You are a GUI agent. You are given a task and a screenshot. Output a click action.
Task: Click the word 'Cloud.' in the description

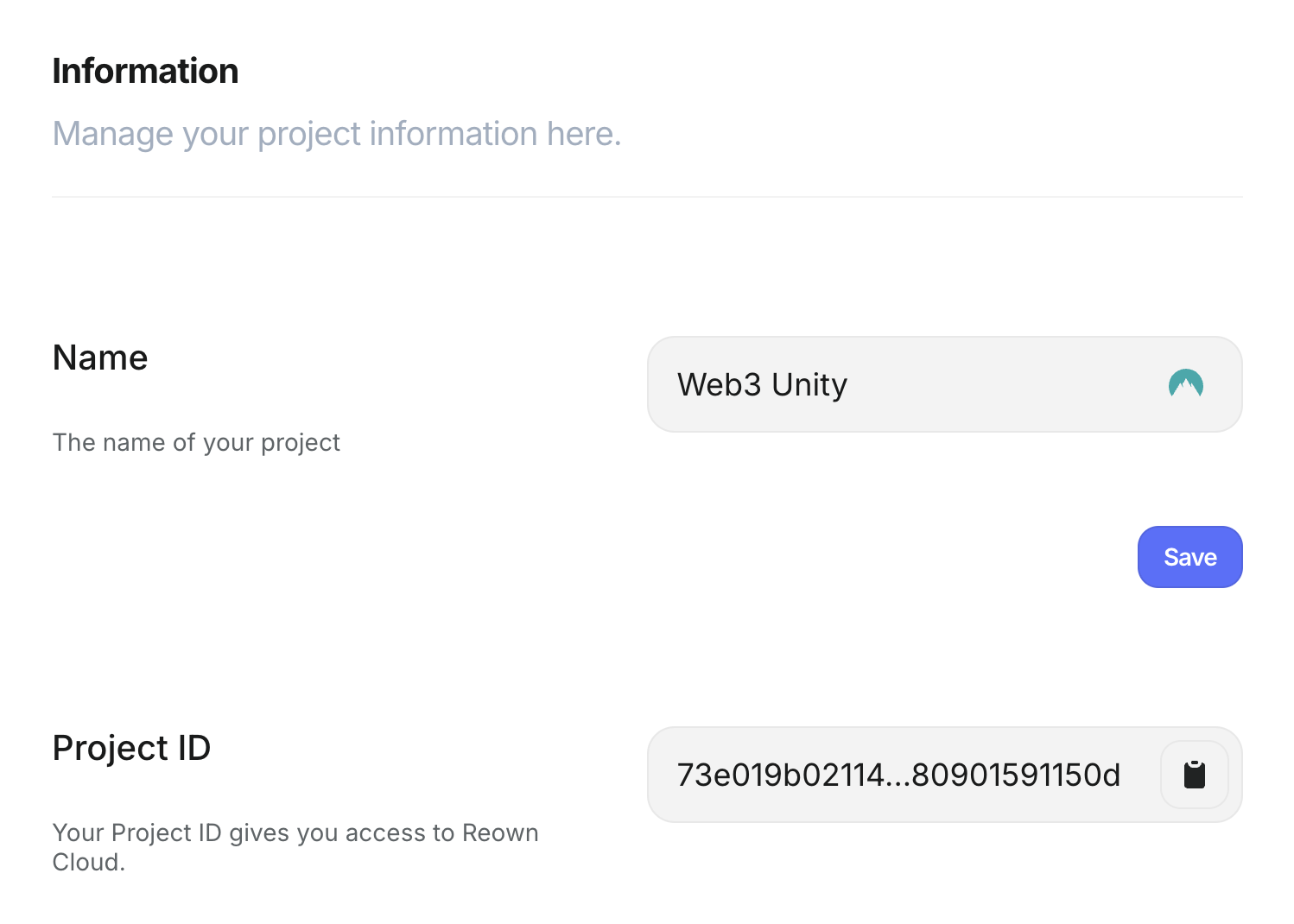coord(89,862)
